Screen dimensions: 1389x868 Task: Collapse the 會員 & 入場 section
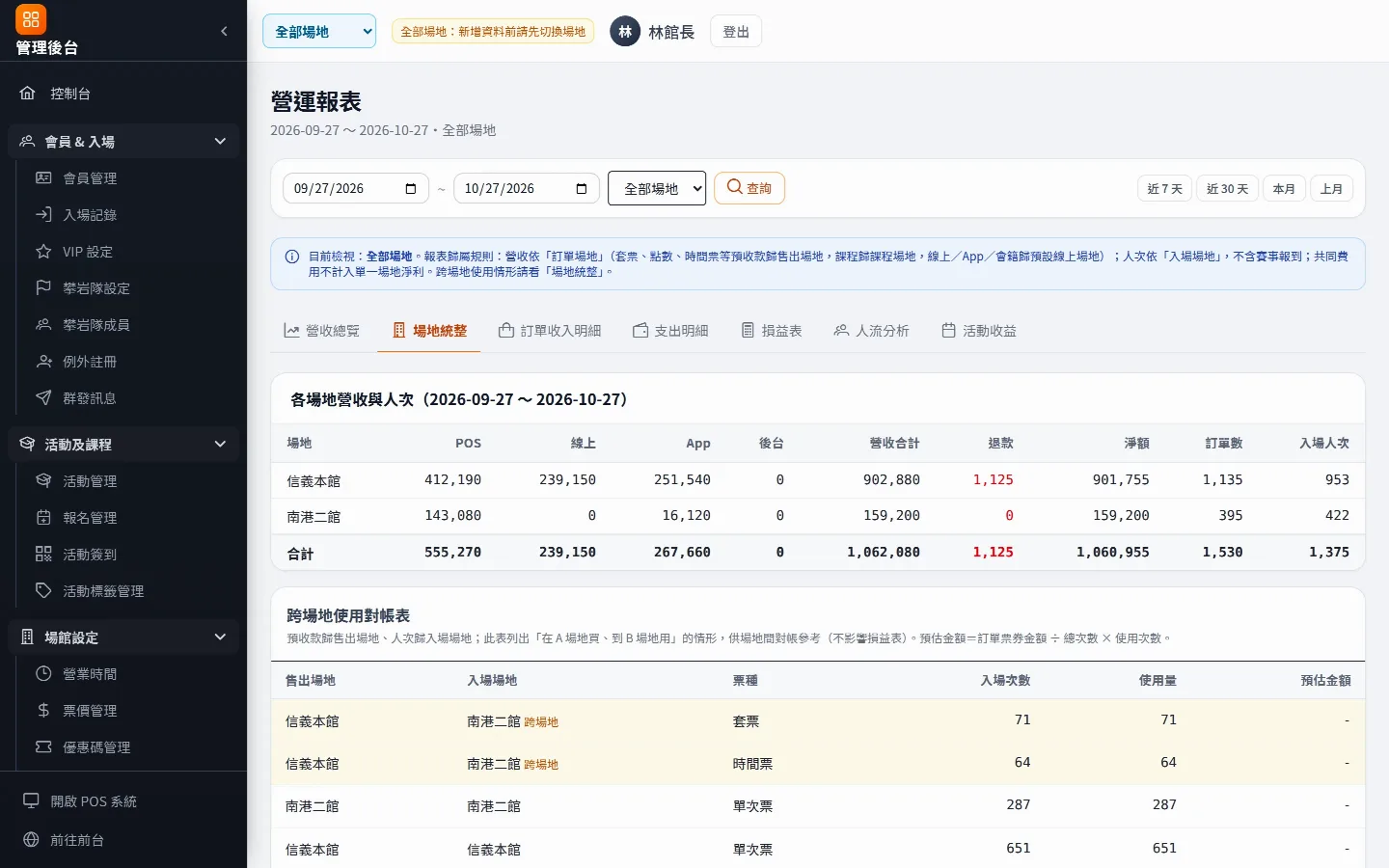click(x=123, y=142)
